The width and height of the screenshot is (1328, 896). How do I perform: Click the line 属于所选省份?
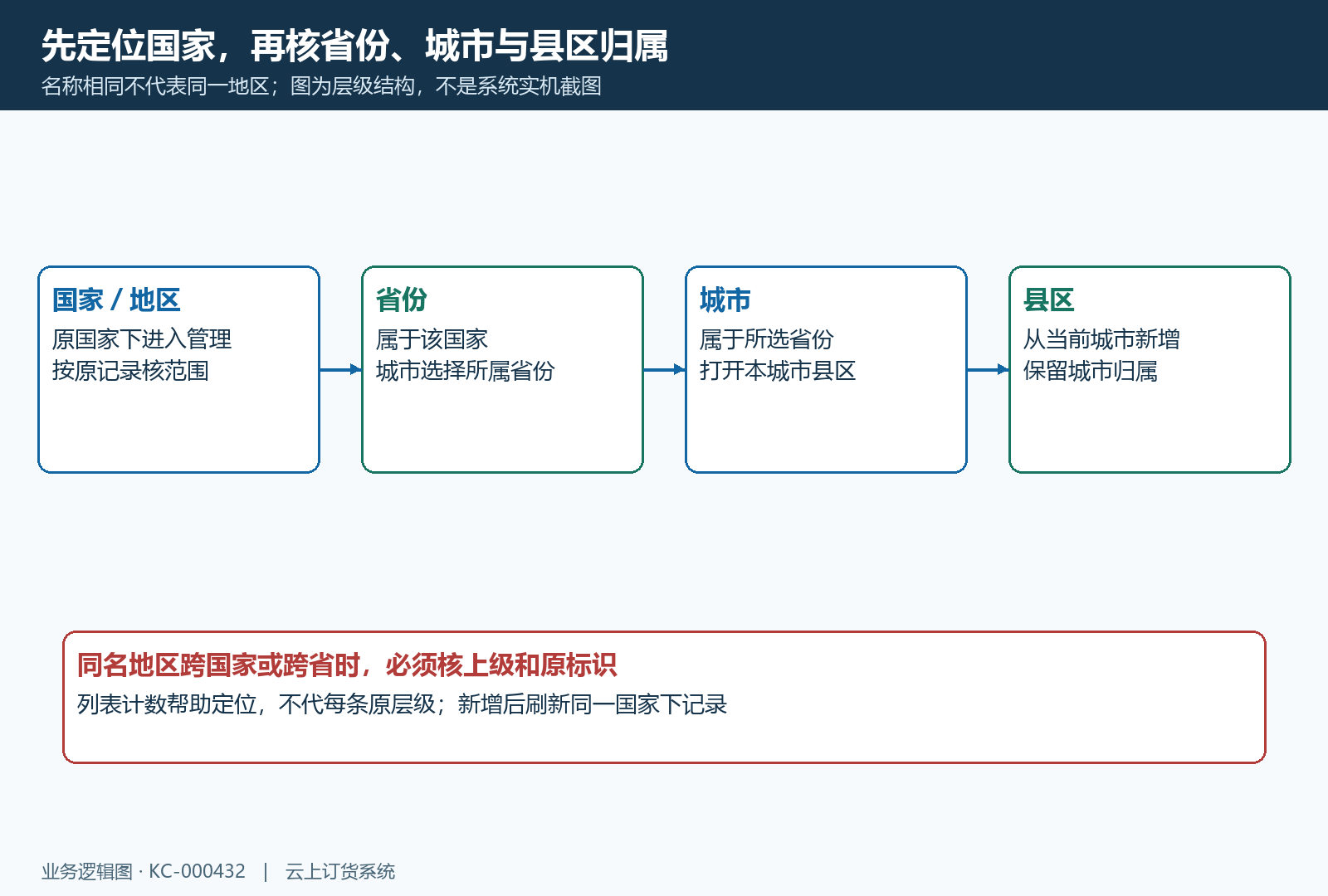pos(766,339)
